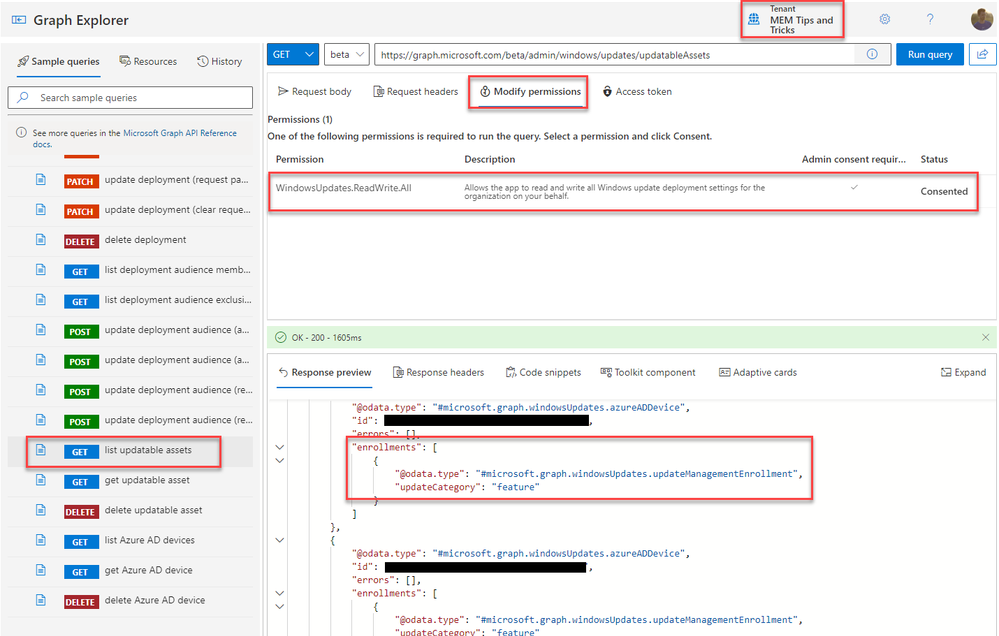Screen dimensions: 999x636
Task: Click the Run query button
Action: pyautogui.click(x=930, y=55)
